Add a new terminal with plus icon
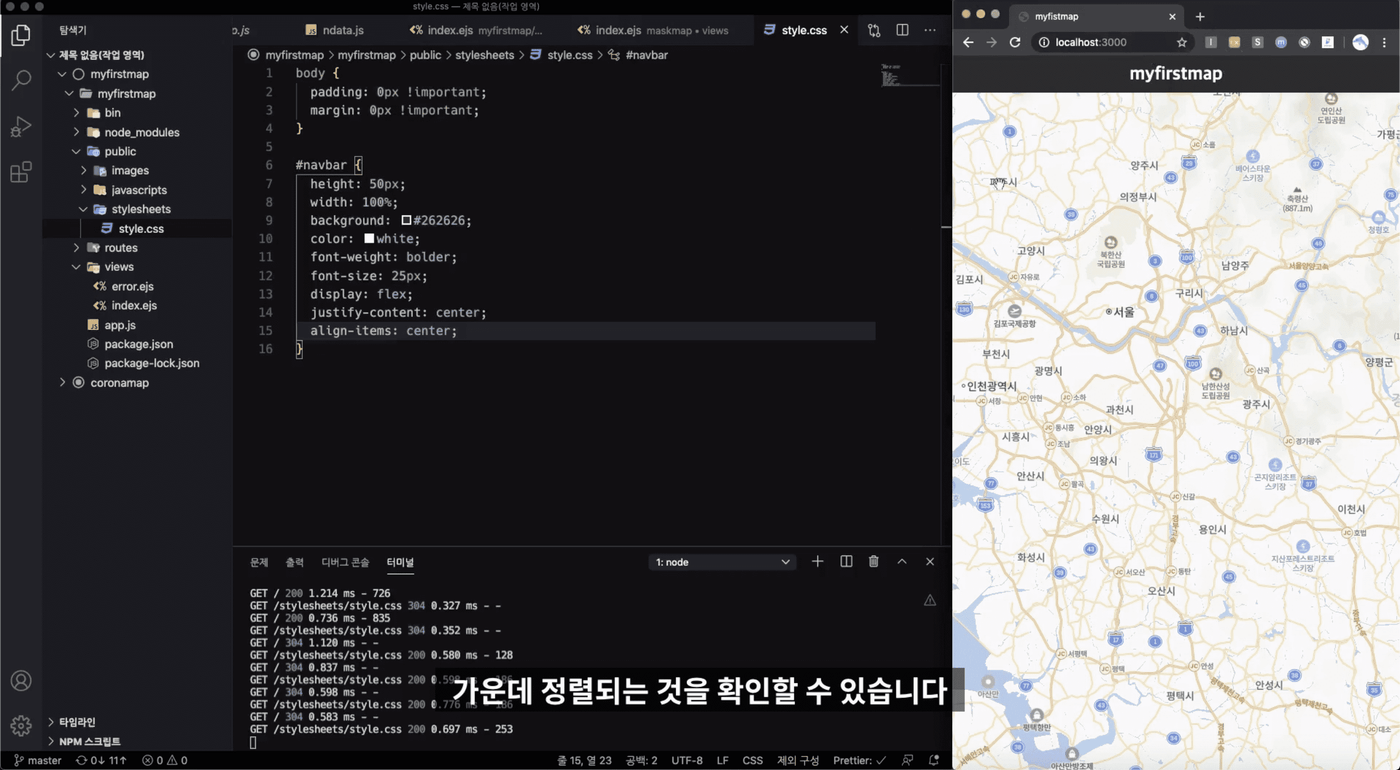The image size is (1400, 770). pyautogui.click(x=817, y=562)
